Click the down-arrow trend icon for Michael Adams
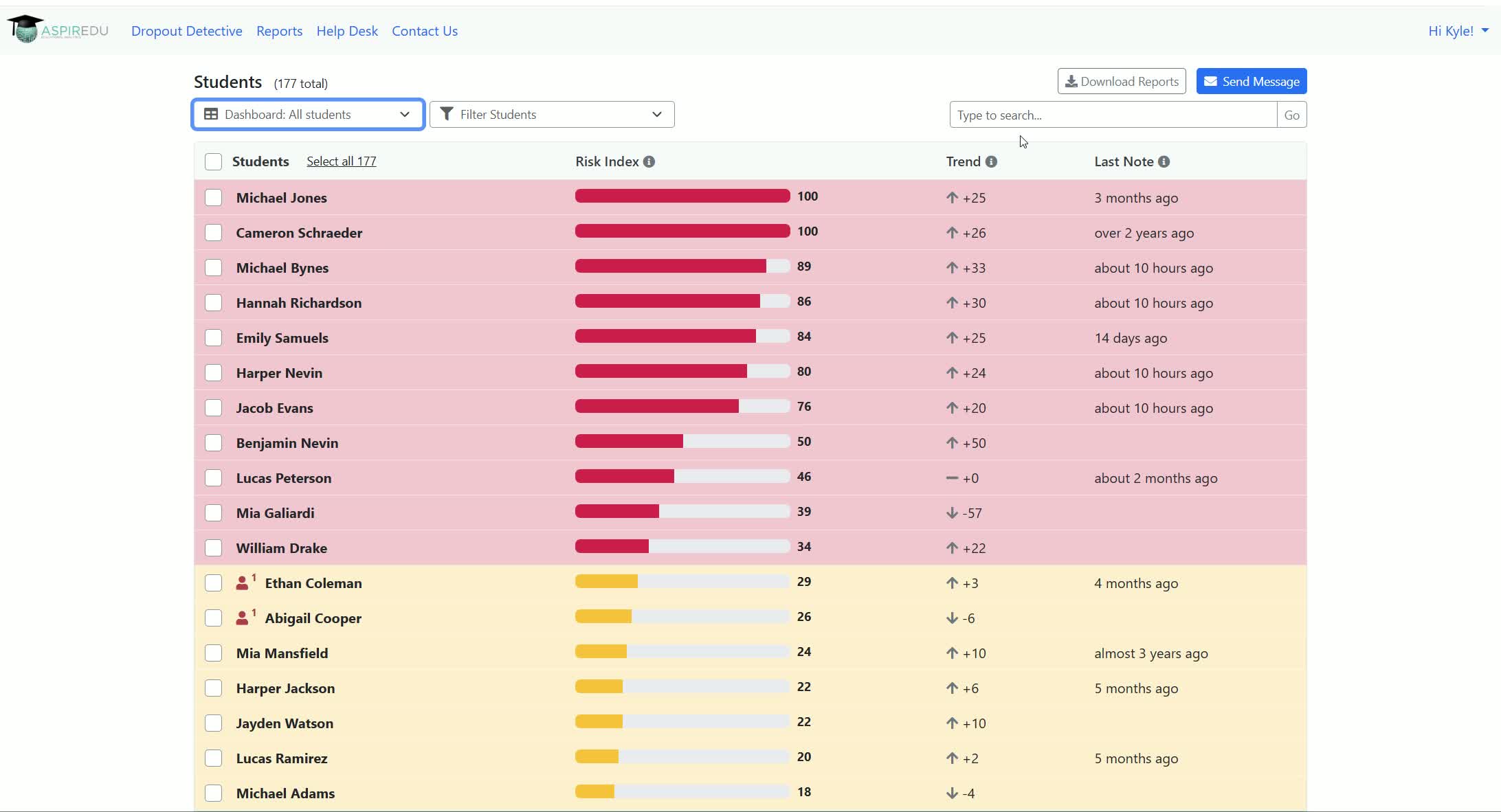1501x812 pixels. pyautogui.click(x=952, y=793)
